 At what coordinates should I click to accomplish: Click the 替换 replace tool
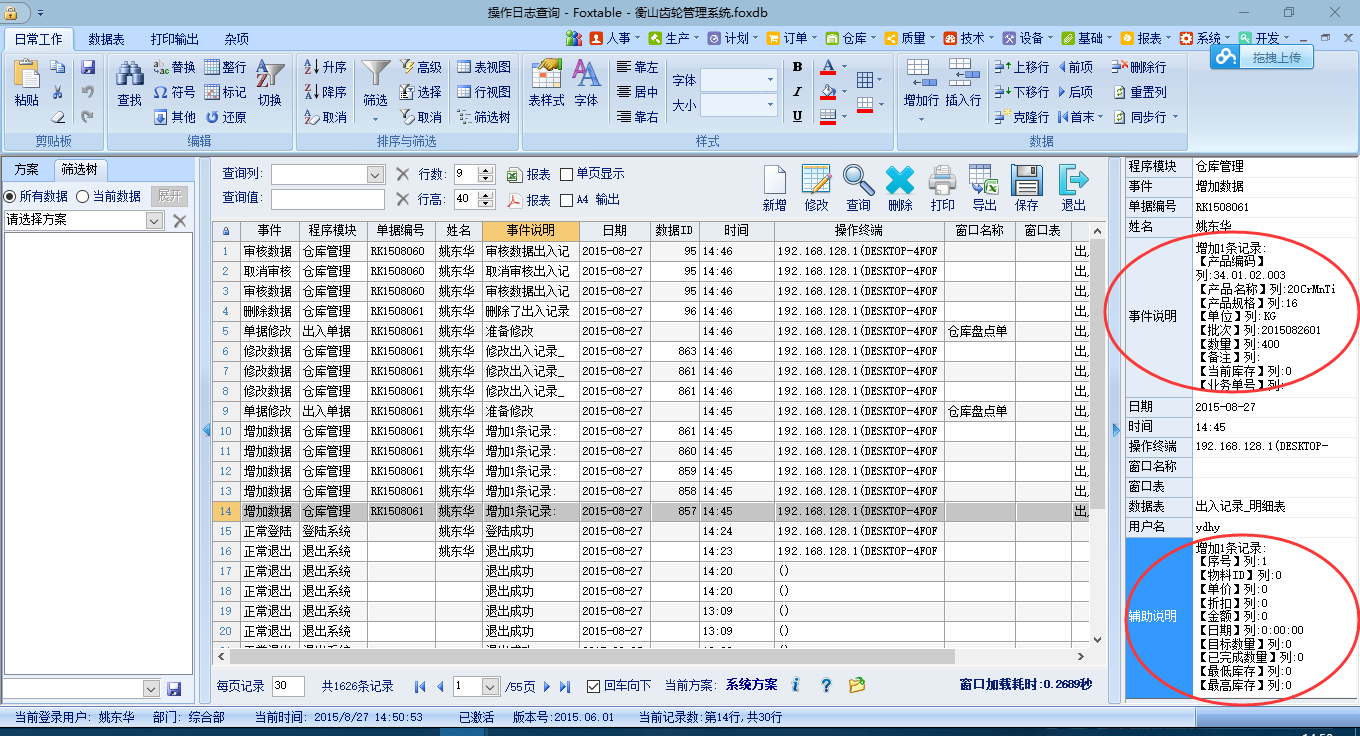pyautogui.click(x=175, y=67)
